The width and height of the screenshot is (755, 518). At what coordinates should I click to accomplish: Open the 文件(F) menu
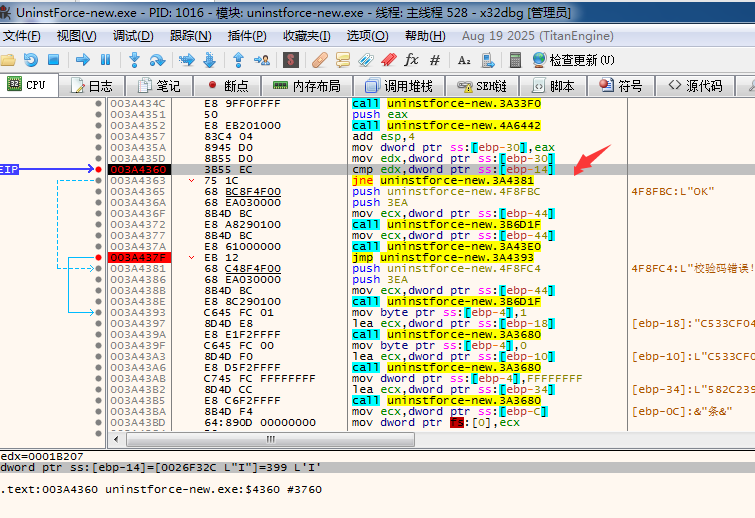pyautogui.click(x=22, y=36)
